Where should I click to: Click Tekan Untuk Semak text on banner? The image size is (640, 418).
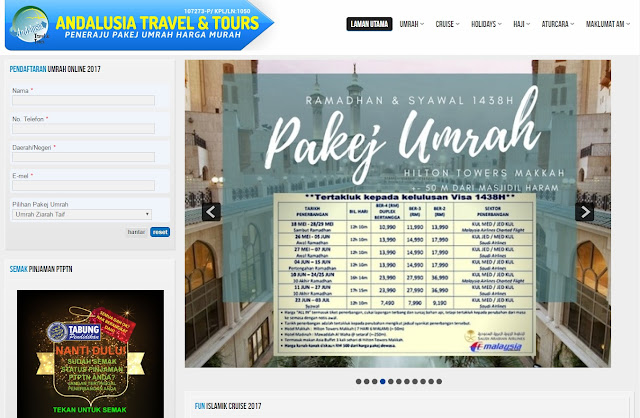(x=90, y=409)
